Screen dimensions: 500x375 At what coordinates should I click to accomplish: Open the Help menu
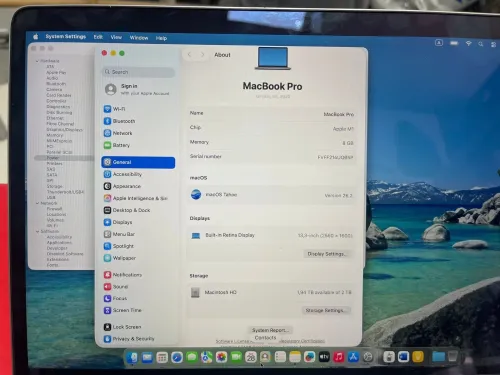161,38
